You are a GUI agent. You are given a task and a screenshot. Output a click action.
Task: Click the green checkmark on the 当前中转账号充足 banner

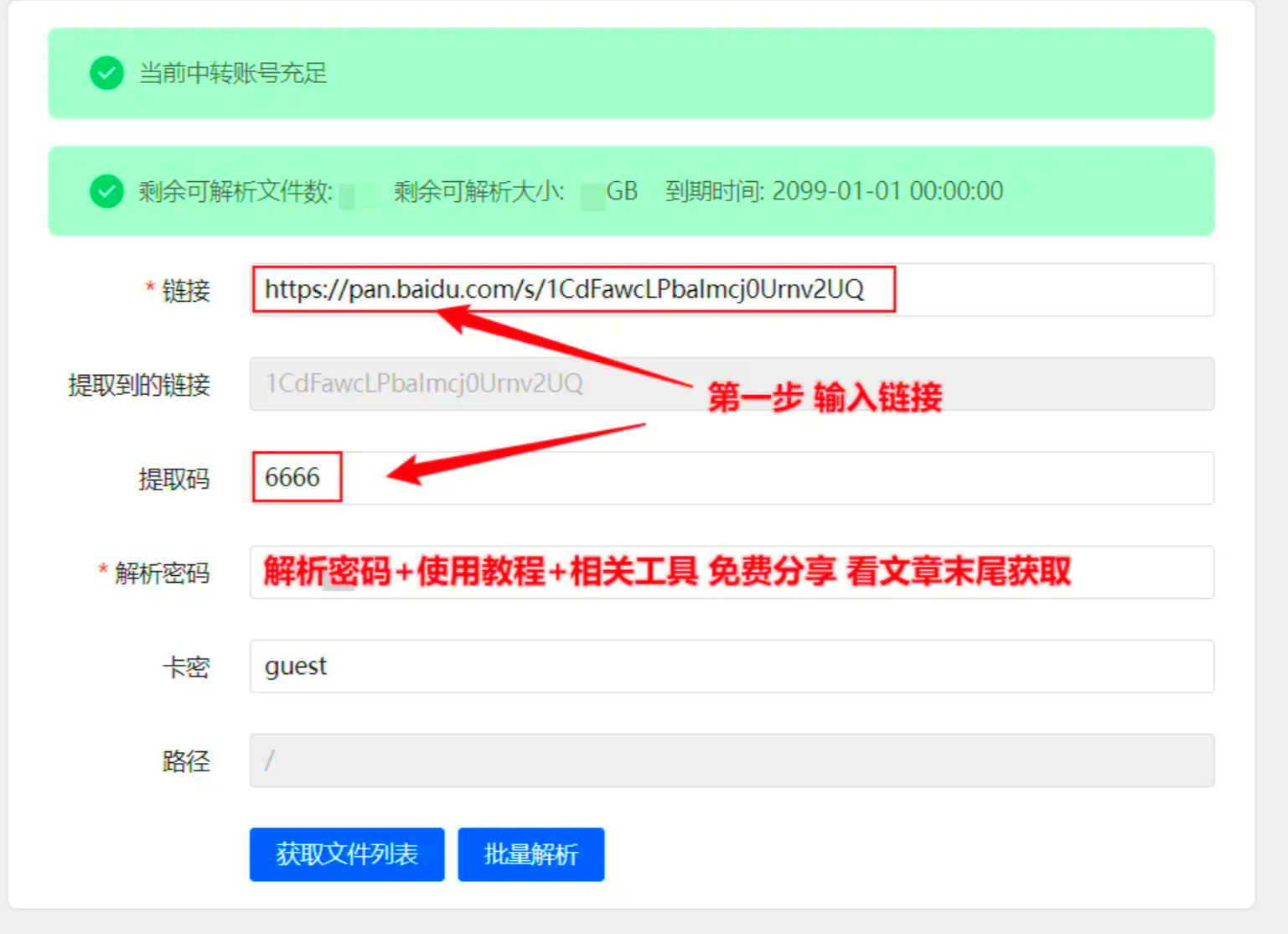pos(106,74)
